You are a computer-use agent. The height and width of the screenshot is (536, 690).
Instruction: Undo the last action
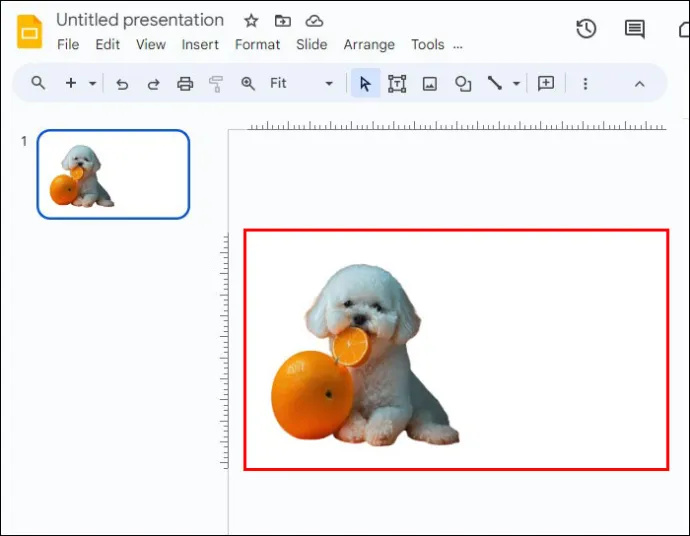pyautogui.click(x=122, y=84)
